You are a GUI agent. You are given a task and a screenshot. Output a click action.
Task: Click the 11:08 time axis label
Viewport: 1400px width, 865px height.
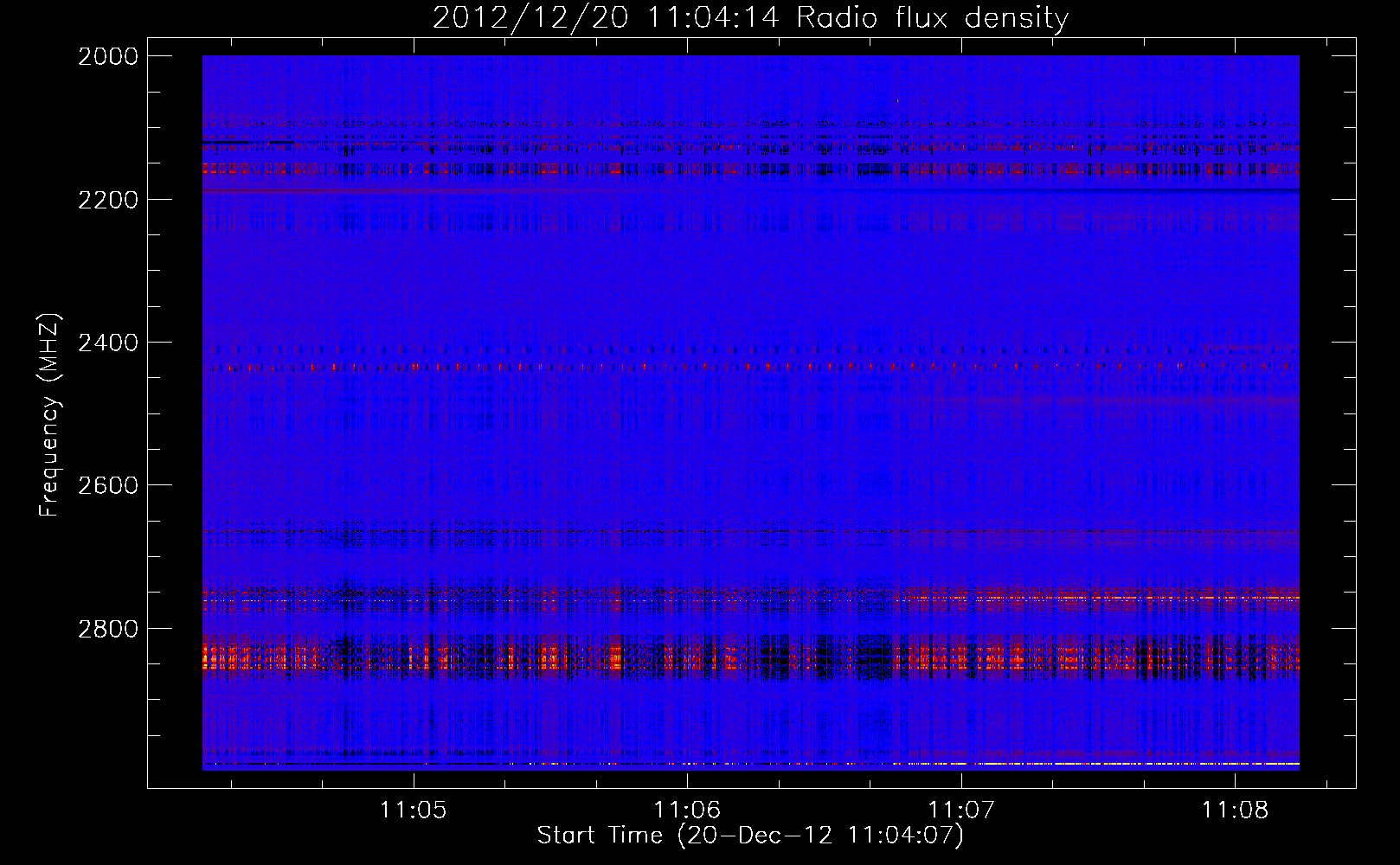point(1235,811)
